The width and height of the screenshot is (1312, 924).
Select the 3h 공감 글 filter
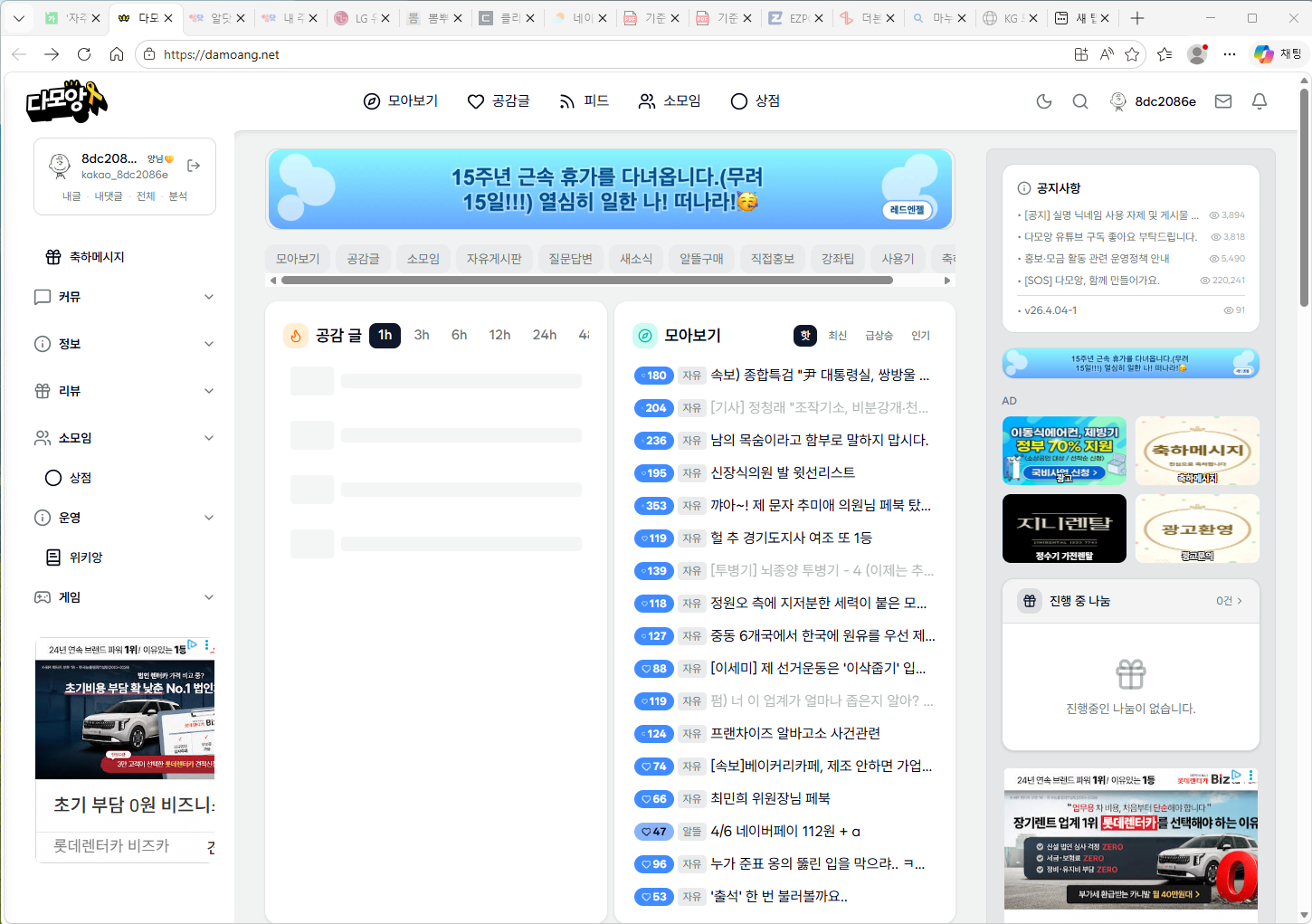(422, 335)
